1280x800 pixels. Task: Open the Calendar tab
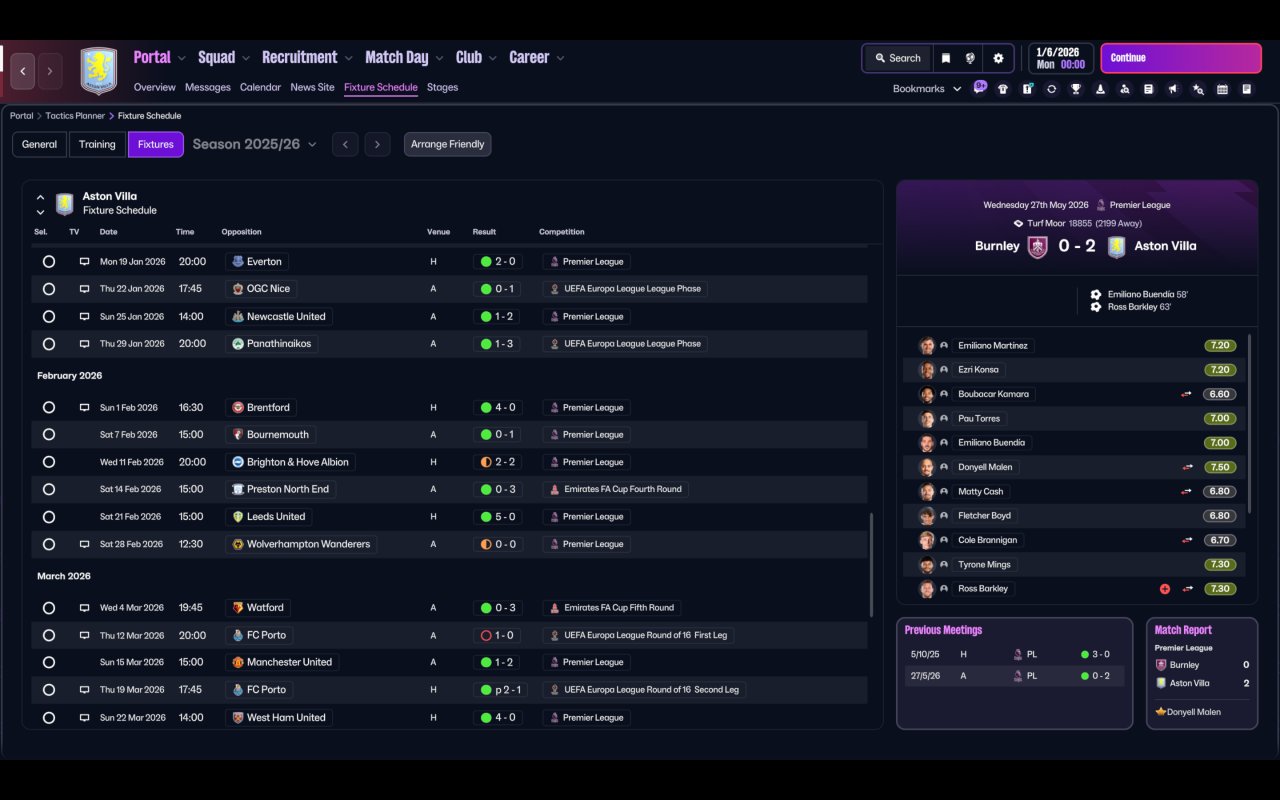pyautogui.click(x=260, y=87)
